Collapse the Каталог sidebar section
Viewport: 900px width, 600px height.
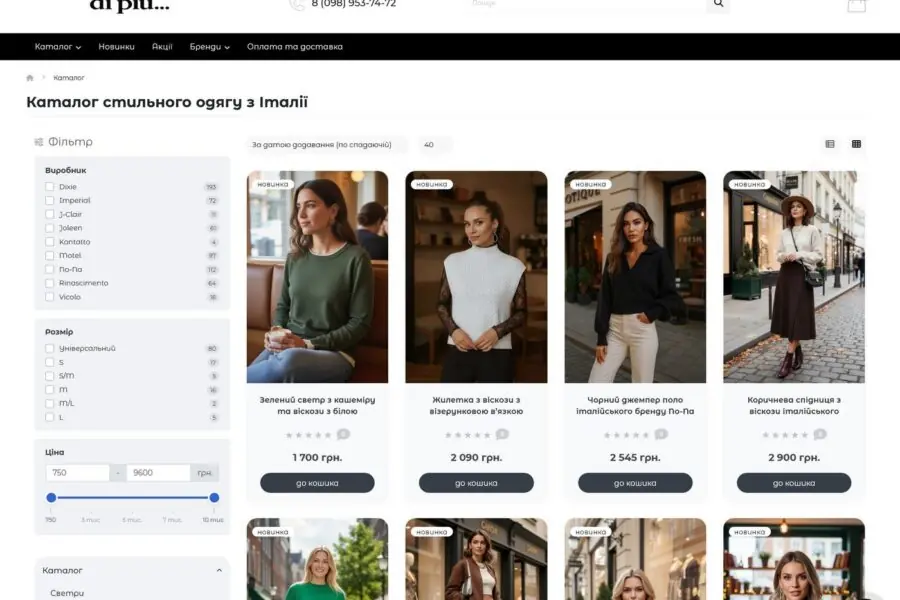coord(219,570)
